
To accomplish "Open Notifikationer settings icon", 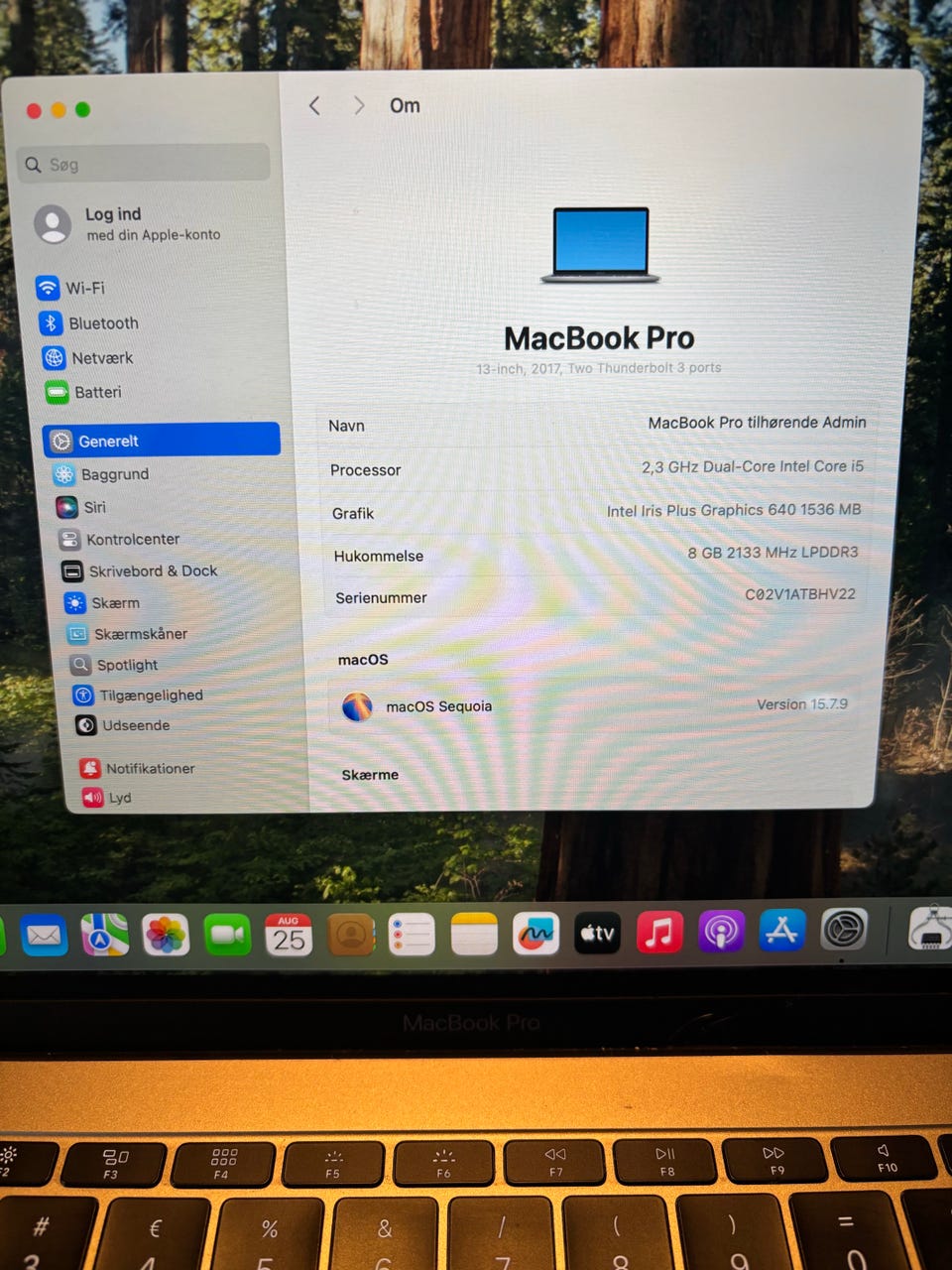I will click(90, 768).
